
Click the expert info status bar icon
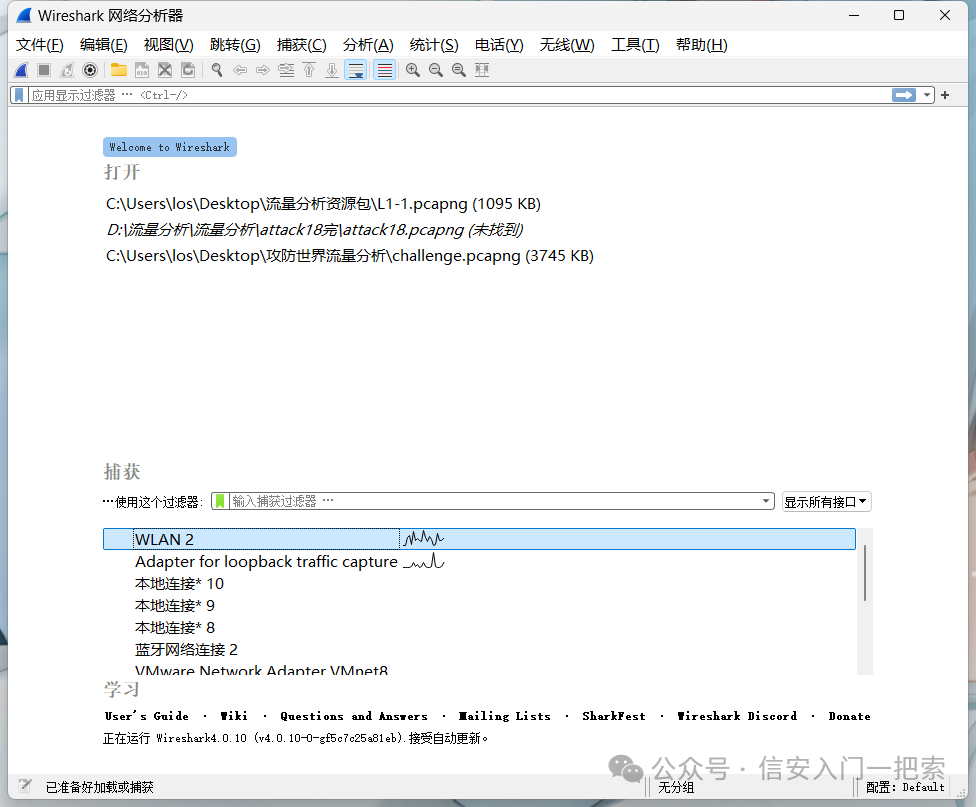tap(25, 786)
